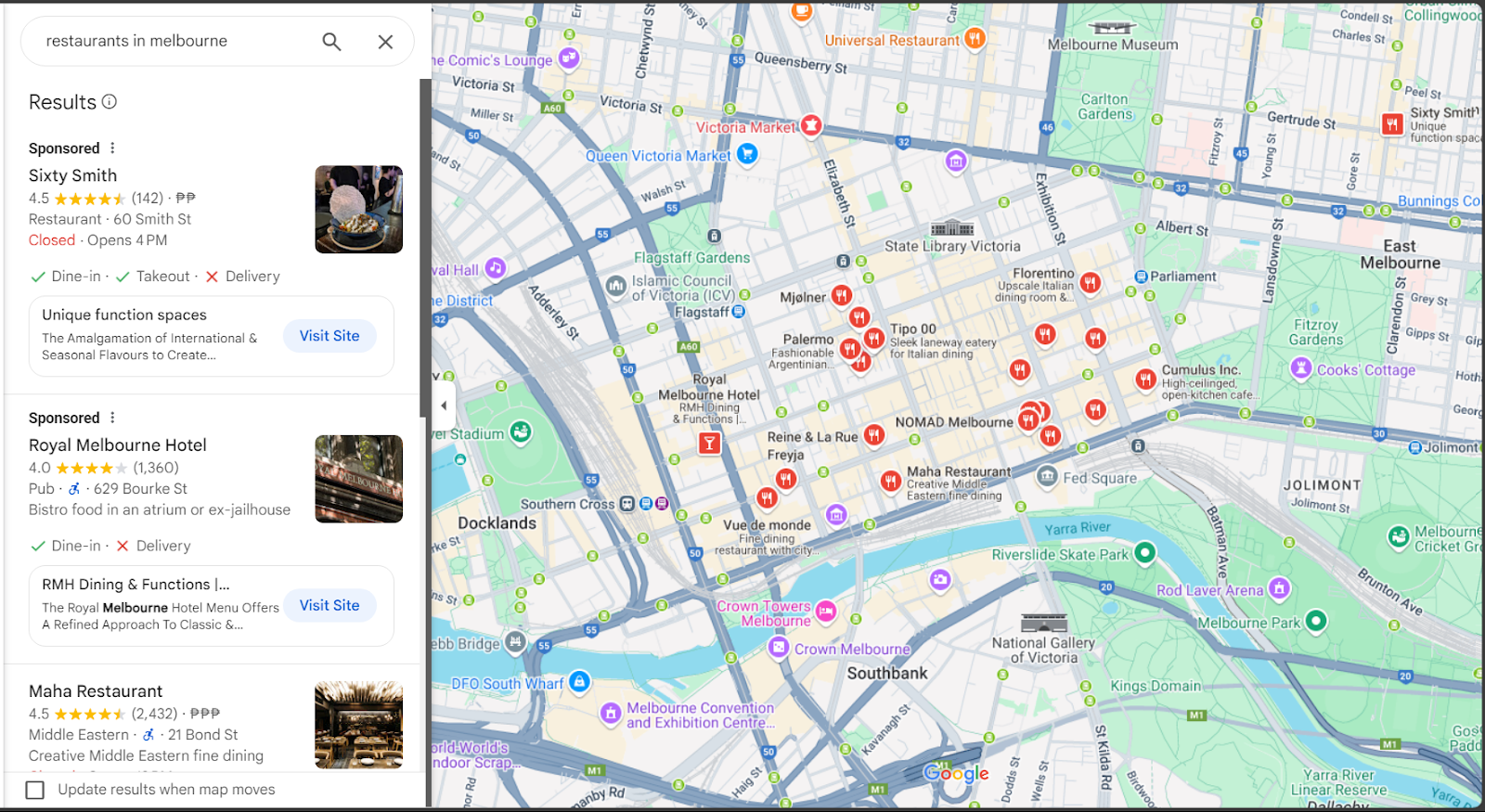Click the Melbourne Convention and Exhibition Centre pin
1485x812 pixels.
tap(611, 713)
